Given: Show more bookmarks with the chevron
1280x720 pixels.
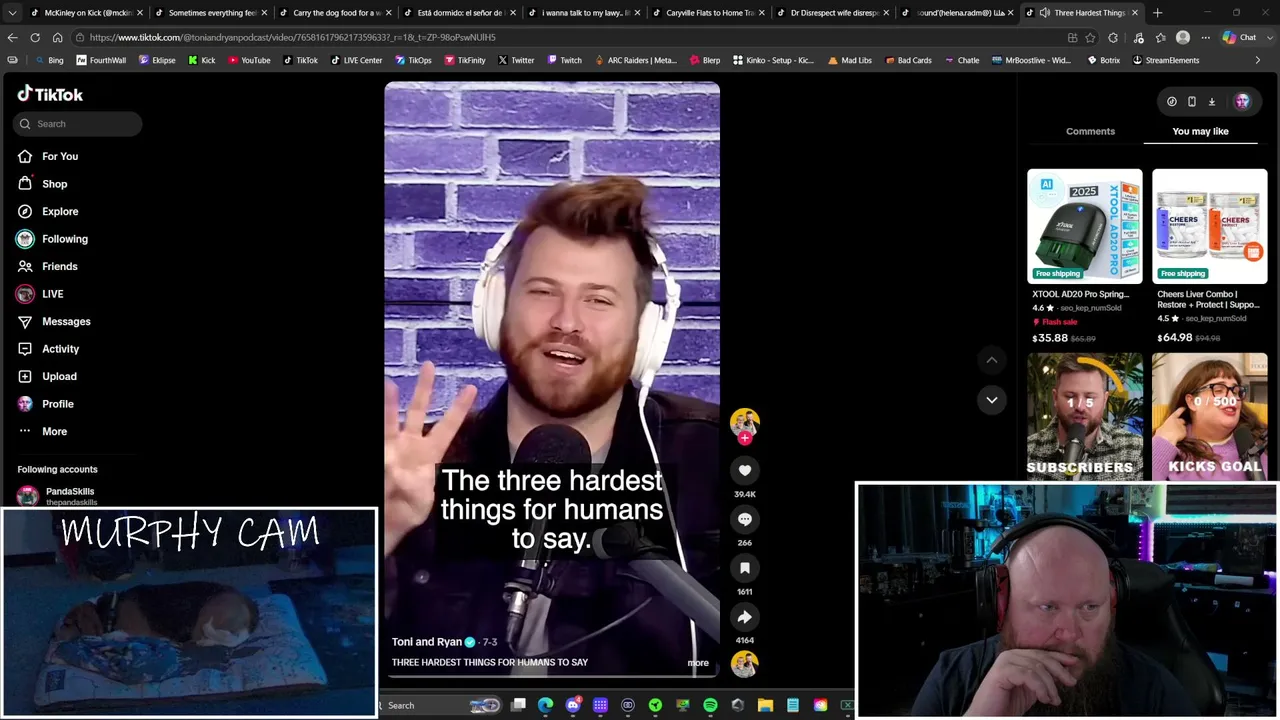Looking at the screenshot, I should (1258, 60).
